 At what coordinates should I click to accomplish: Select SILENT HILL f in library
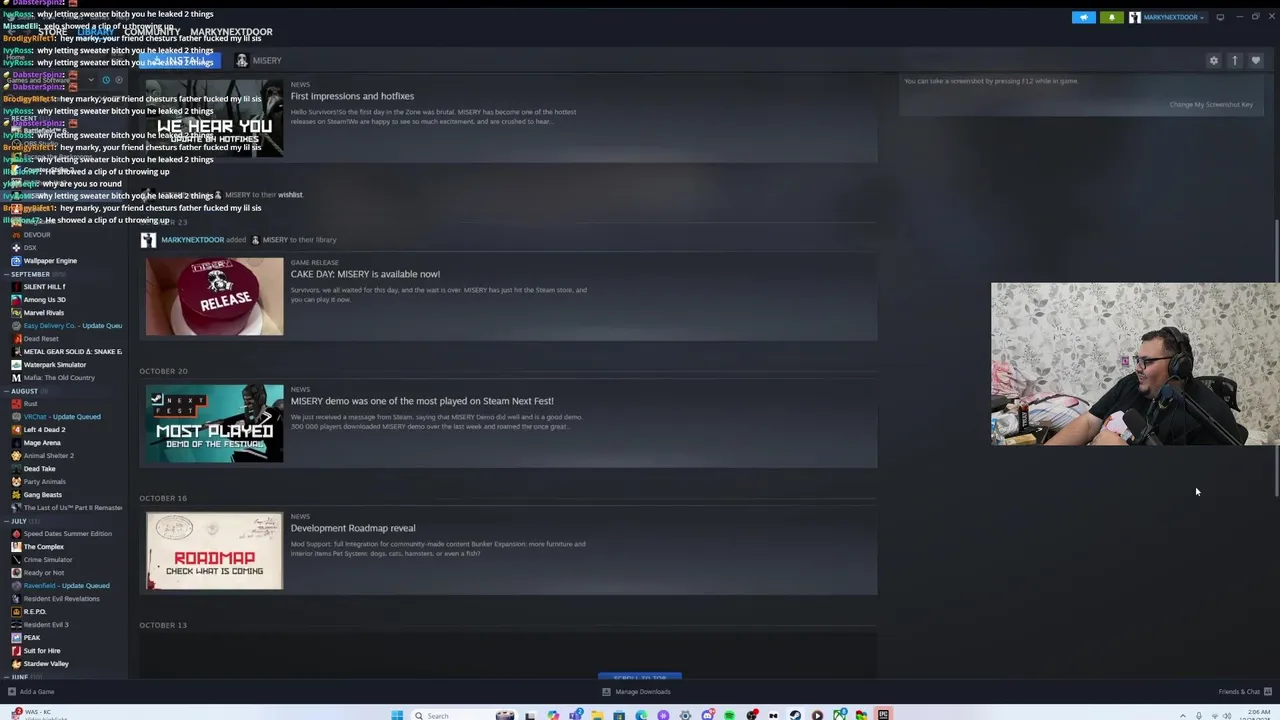coord(44,287)
